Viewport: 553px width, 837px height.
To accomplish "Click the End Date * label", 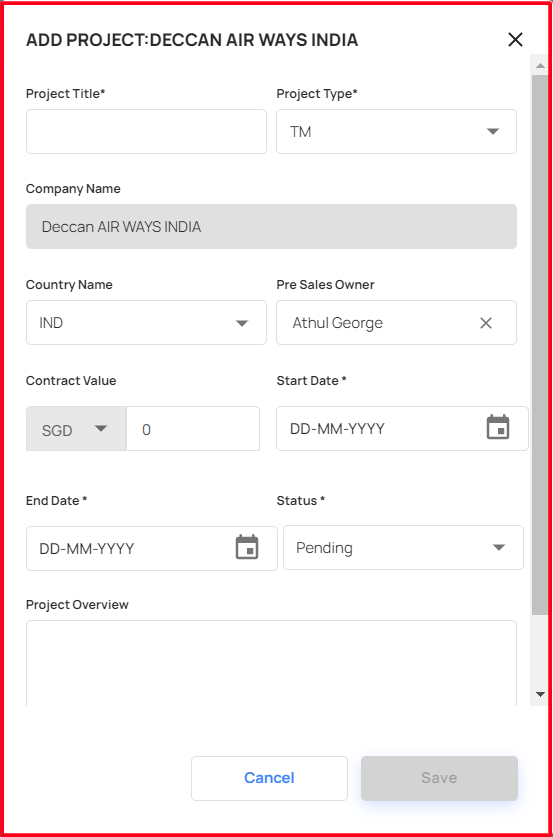I will coord(57,500).
